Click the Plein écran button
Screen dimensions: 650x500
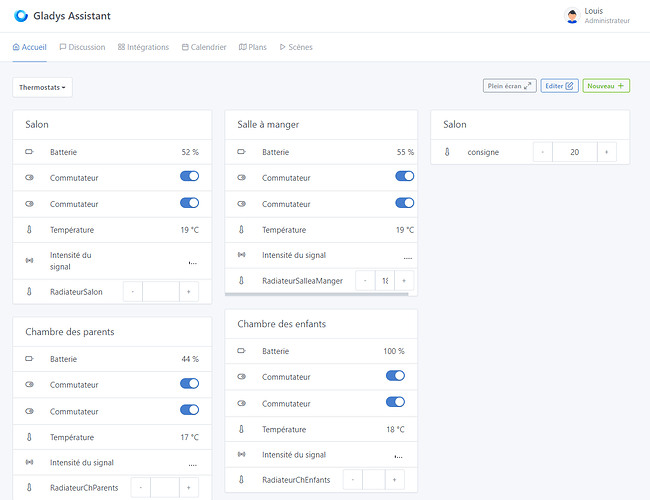[x=510, y=86]
